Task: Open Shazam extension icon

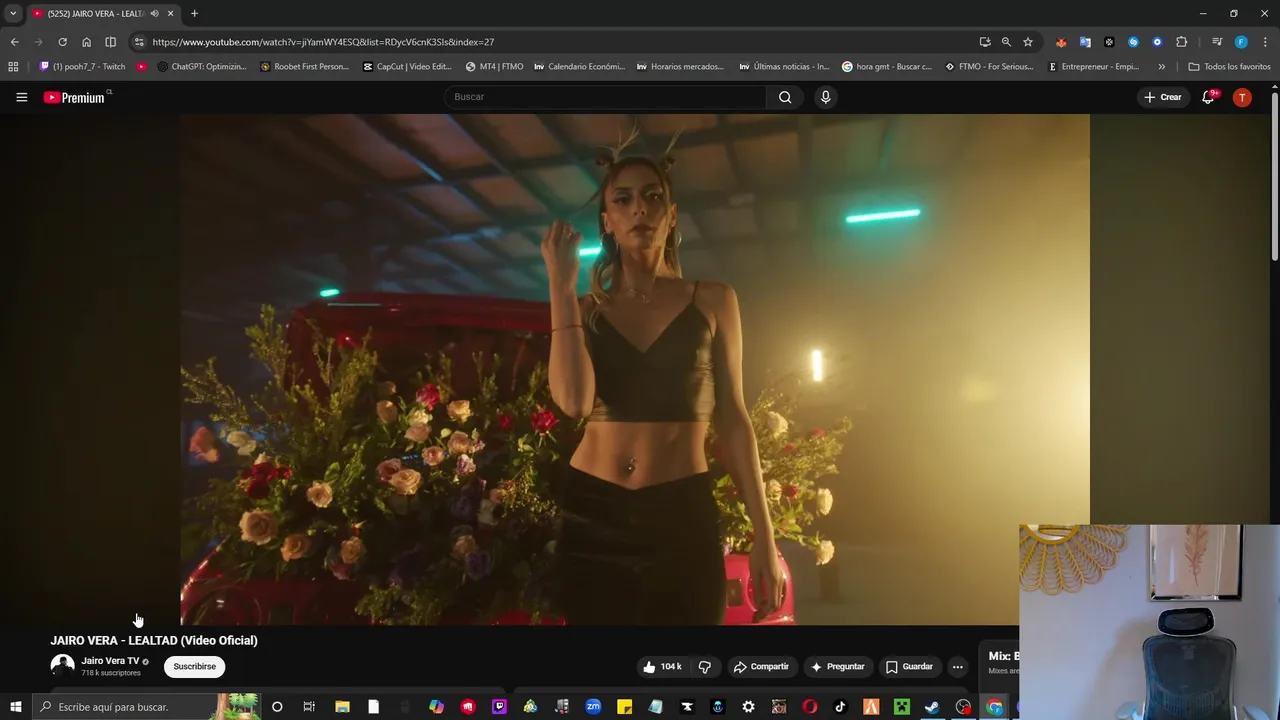Action: point(1133,42)
